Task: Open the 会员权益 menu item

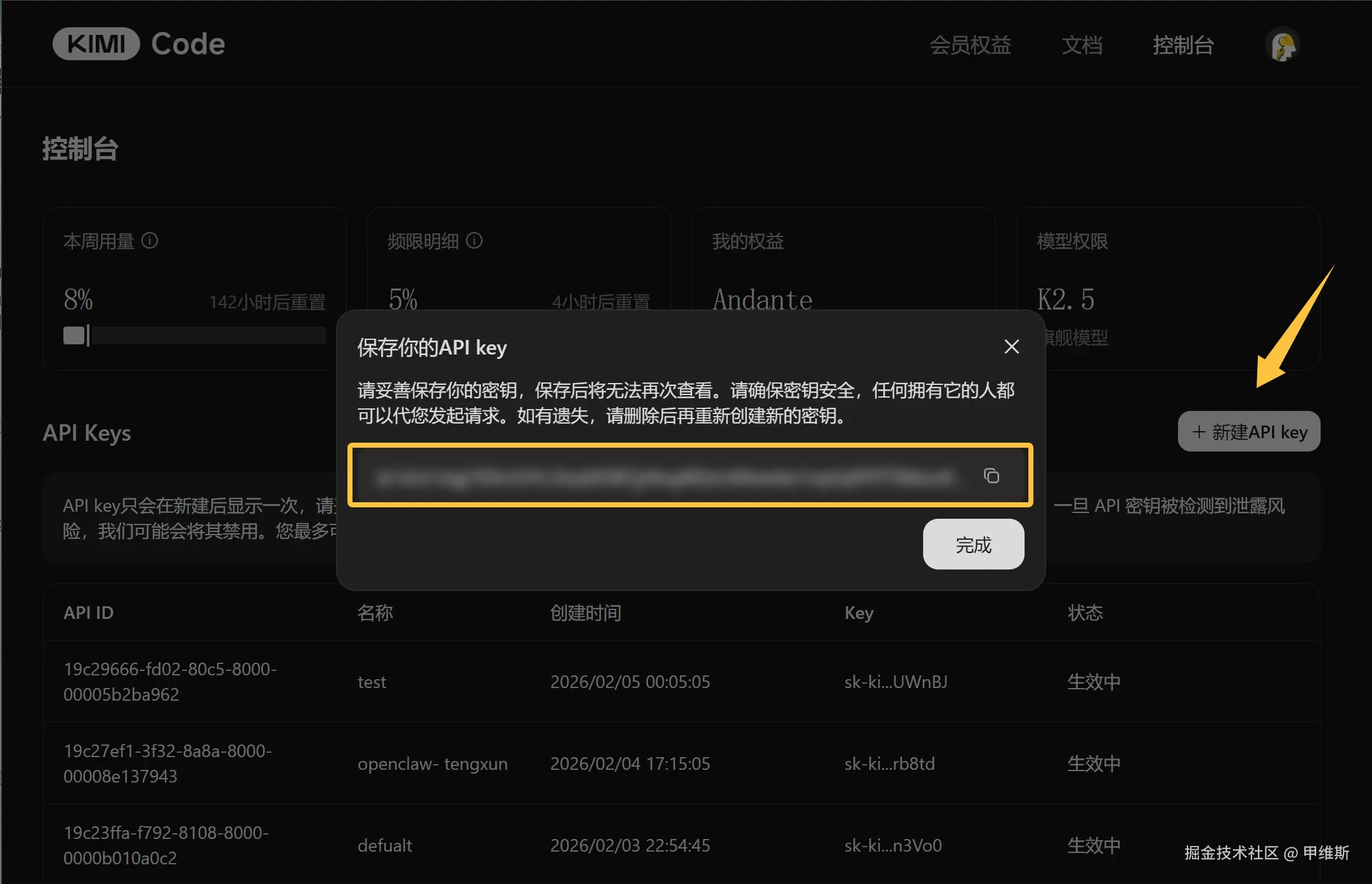Action: click(970, 46)
